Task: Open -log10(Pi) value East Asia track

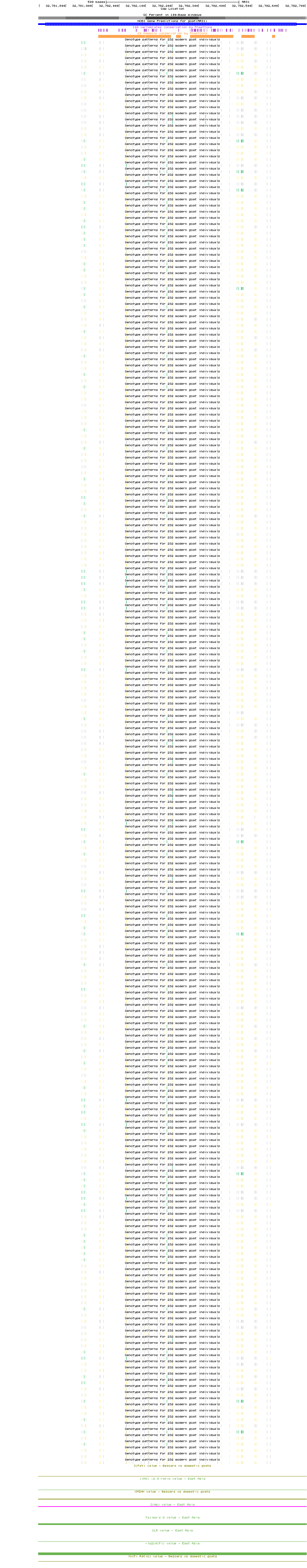Action: 172,1543
